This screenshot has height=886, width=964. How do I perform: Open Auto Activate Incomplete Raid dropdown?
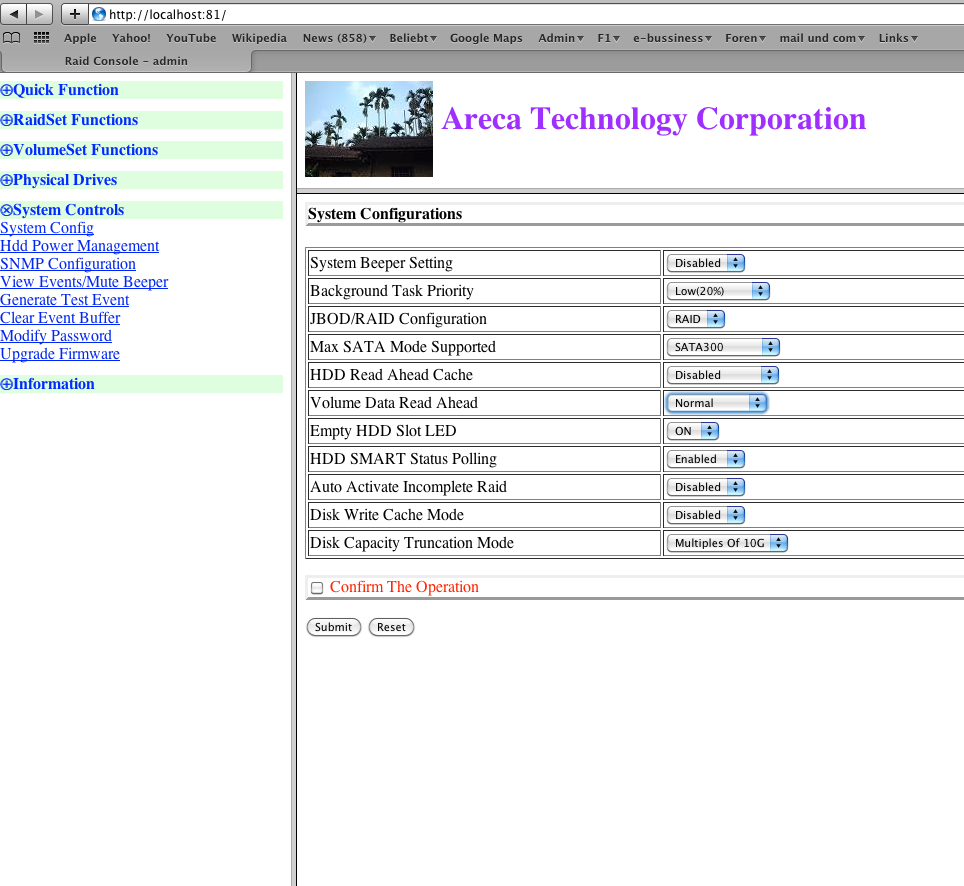tap(706, 487)
